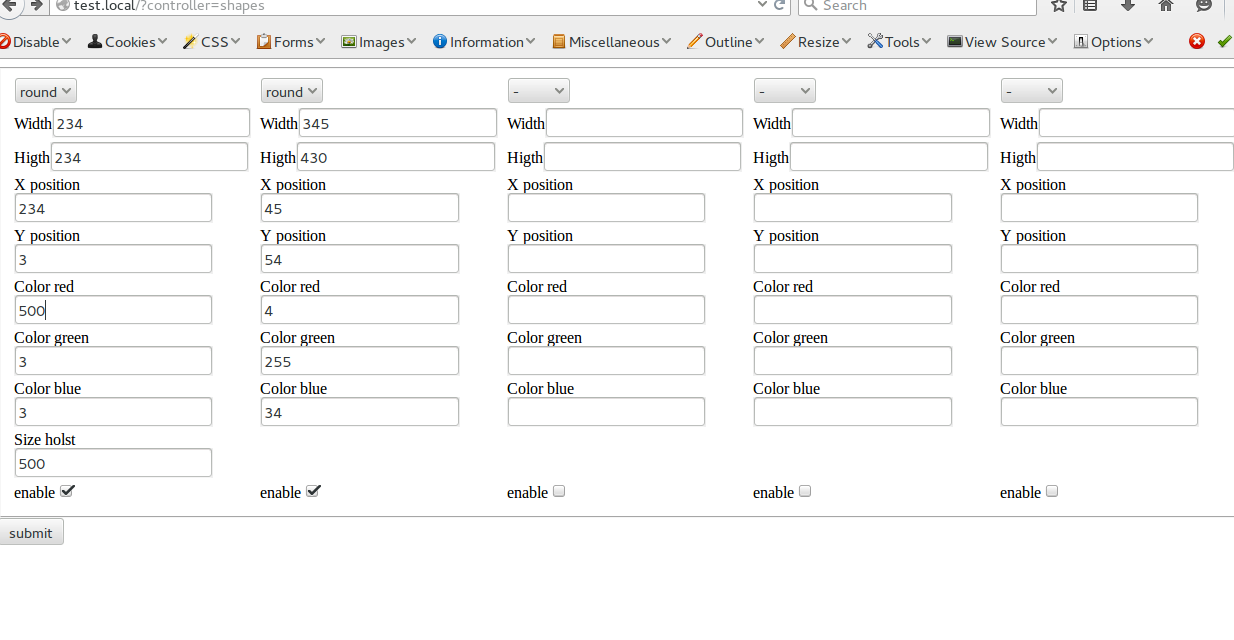Image resolution: width=1234 pixels, height=640 pixels.
Task: Click the empty Color blue field in fifth column
Action: coord(1099,412)
